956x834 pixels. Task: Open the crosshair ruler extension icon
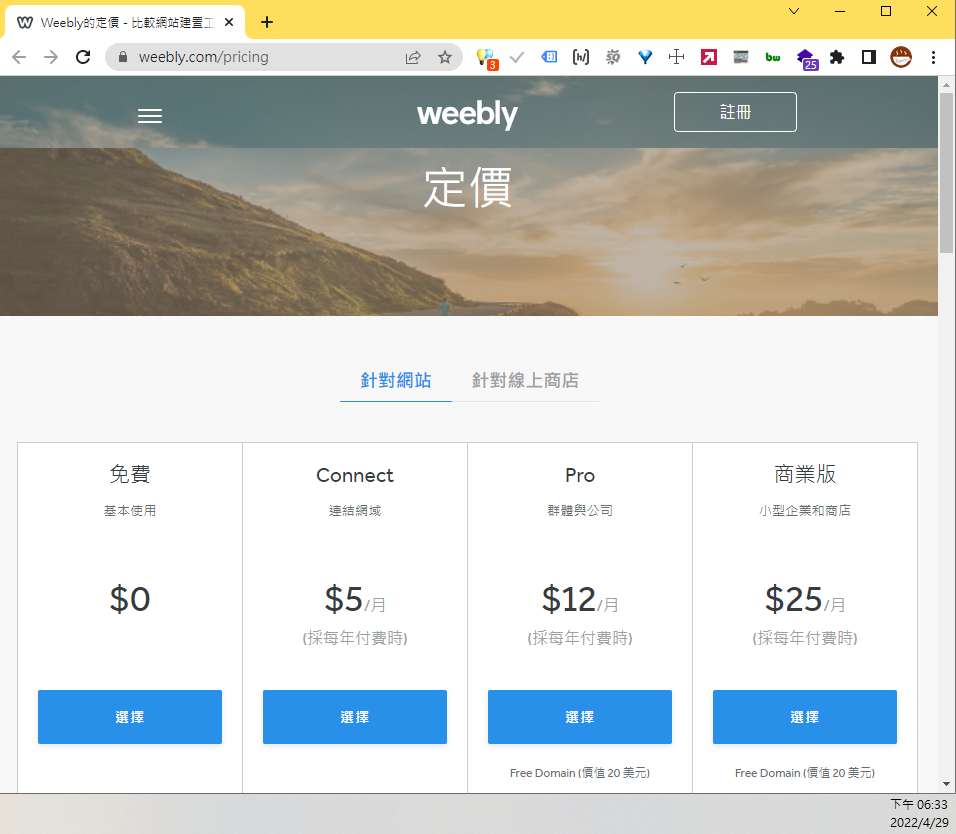pyautogui.click(x=677, y=57)
